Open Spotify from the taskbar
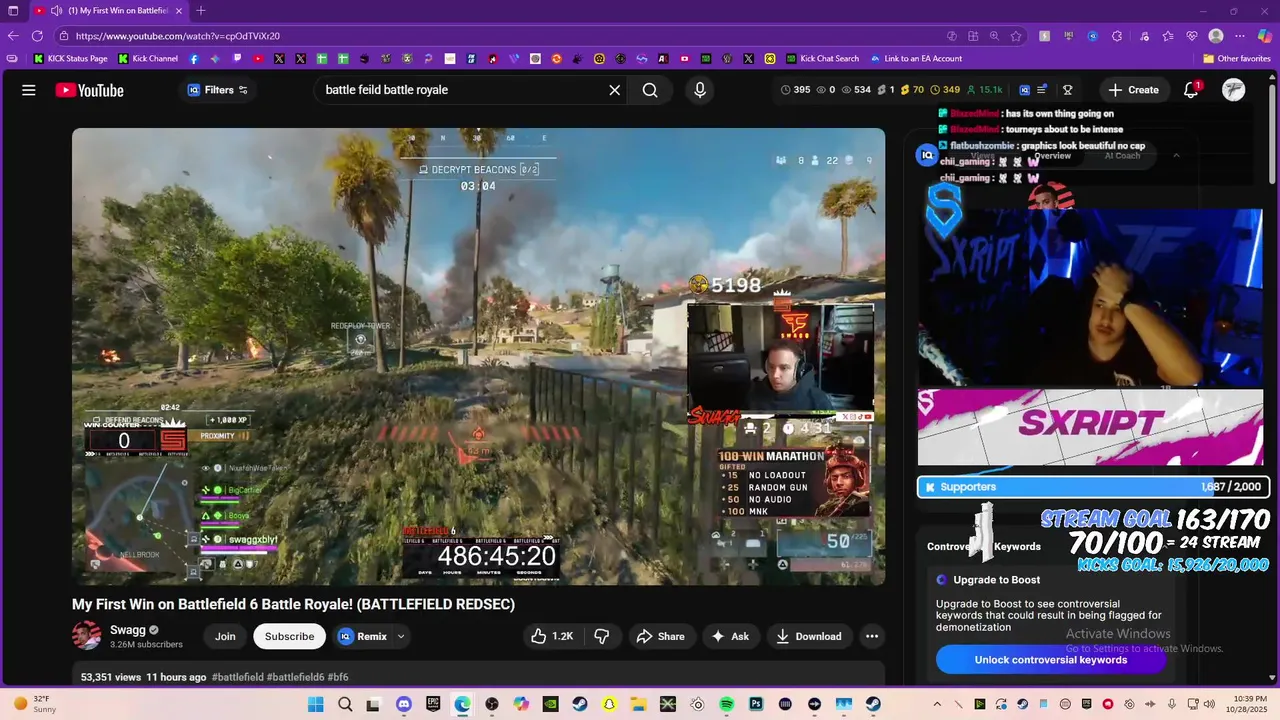The image size is (1280, 720). point(727,704)
